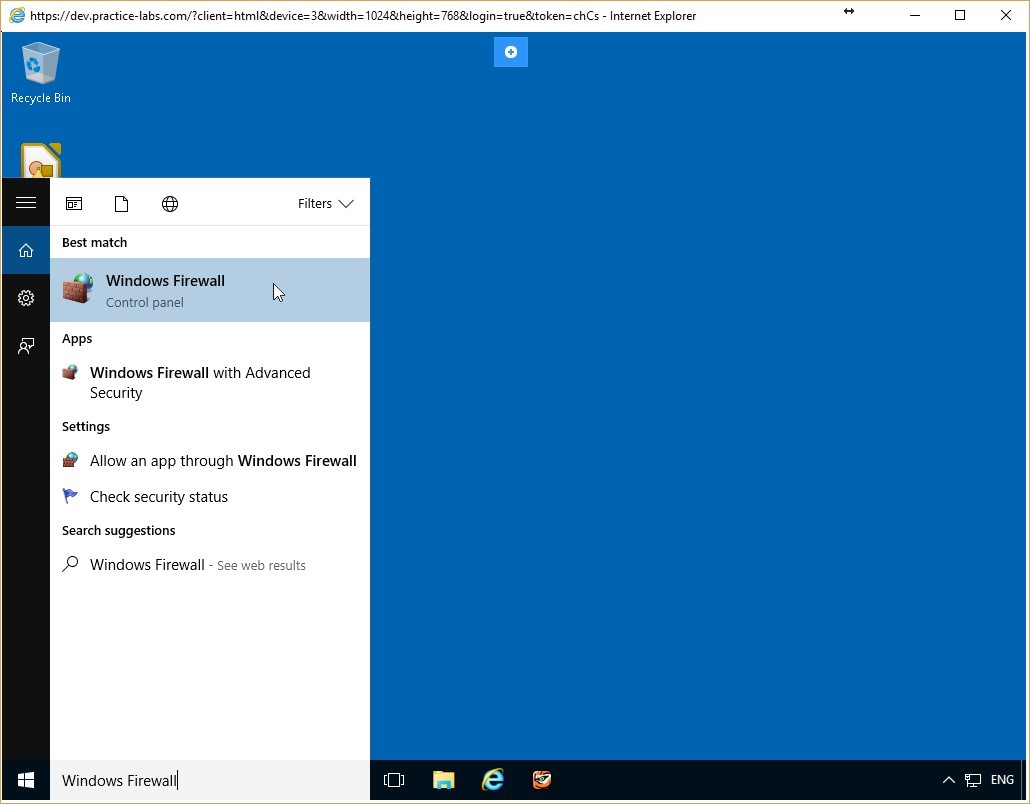The height and width of the screenshot is (804, 1030).
Task: Click the user account icon in search sidebar
Action: coord(26,346)
